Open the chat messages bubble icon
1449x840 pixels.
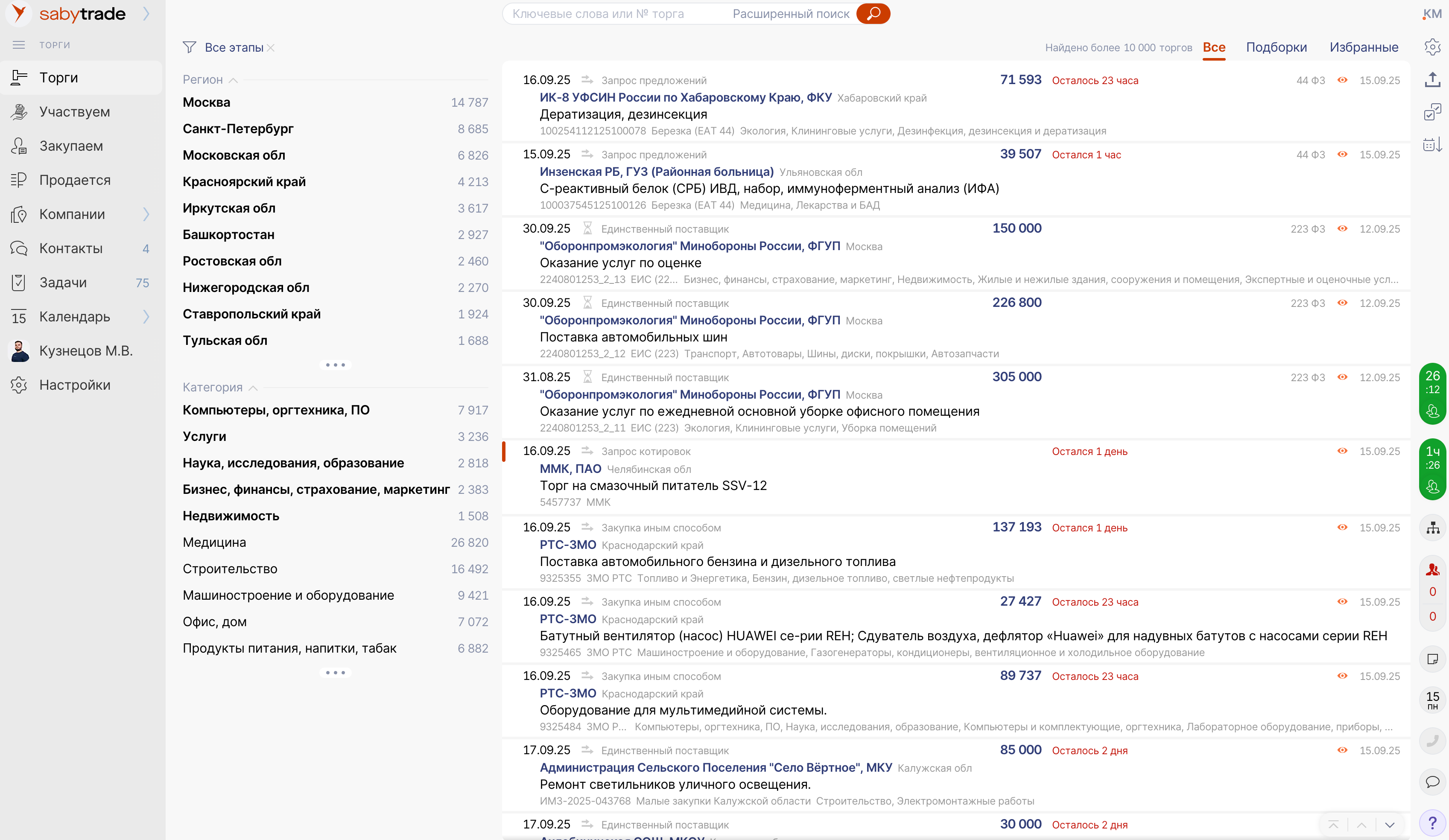1432,782
